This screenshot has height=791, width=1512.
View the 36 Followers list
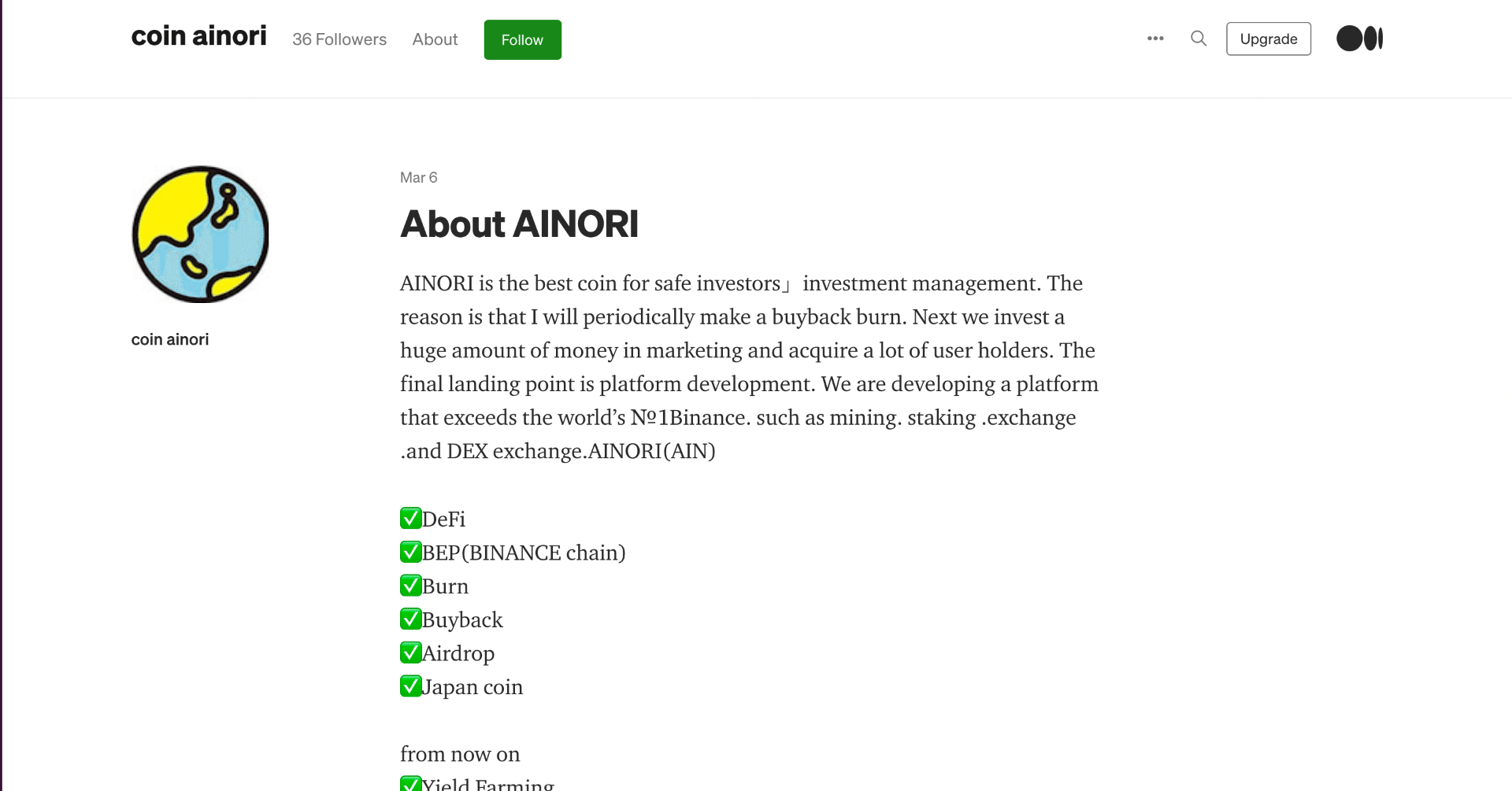[339, 39]
